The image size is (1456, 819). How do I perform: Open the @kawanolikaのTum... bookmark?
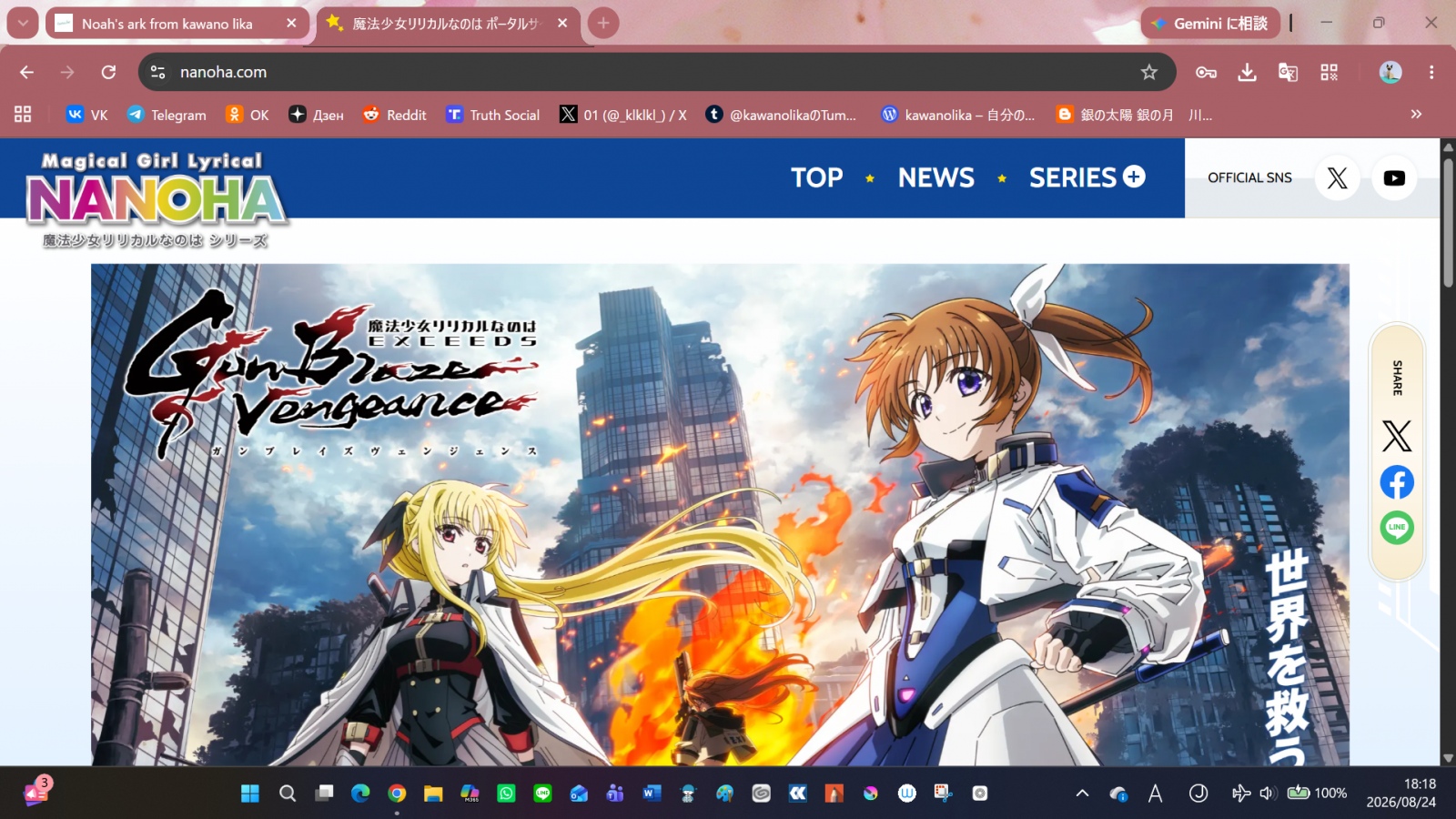(781, 115)
